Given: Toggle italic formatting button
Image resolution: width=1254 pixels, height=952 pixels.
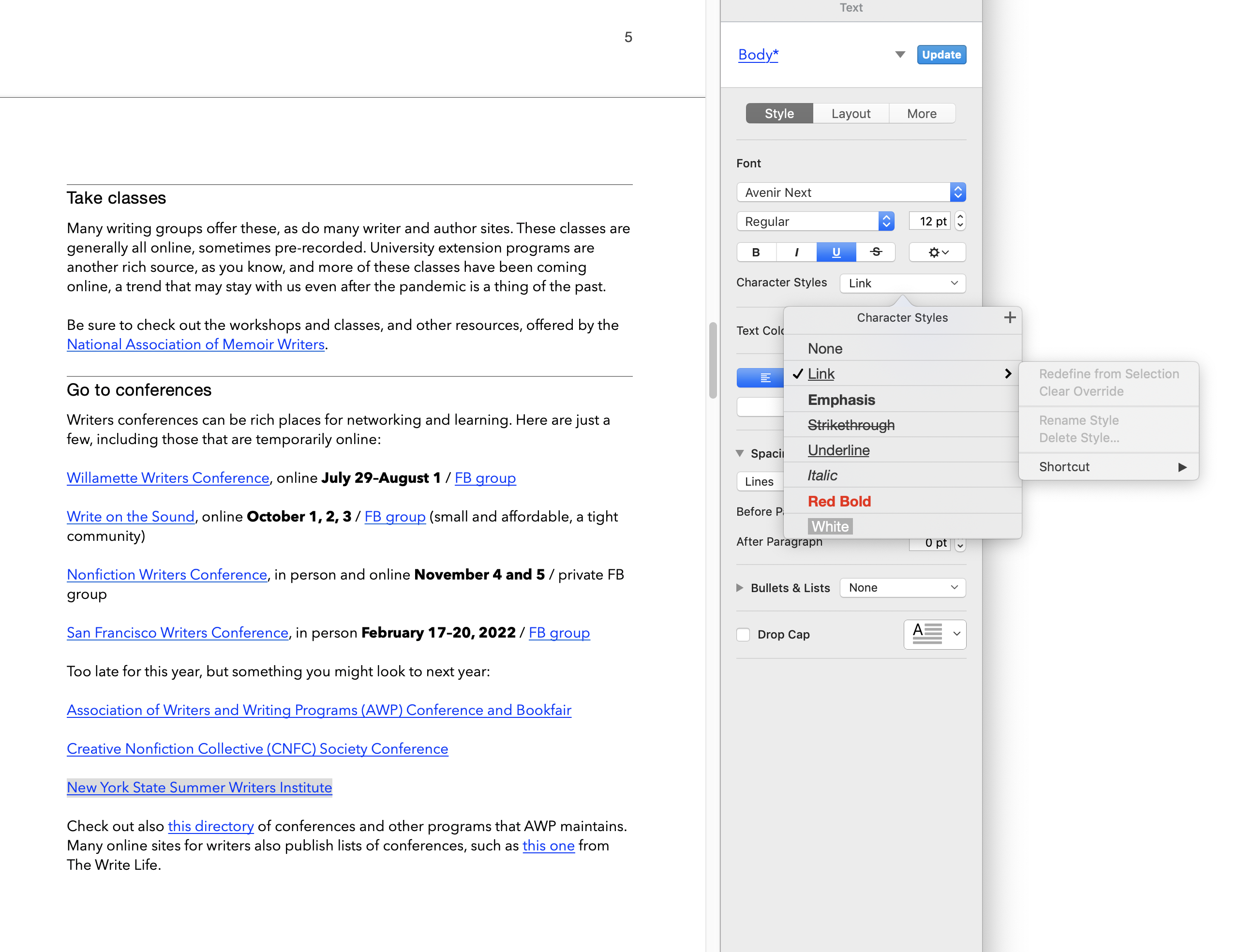Looking at the screenshot, I should click(x=796, y=253).
